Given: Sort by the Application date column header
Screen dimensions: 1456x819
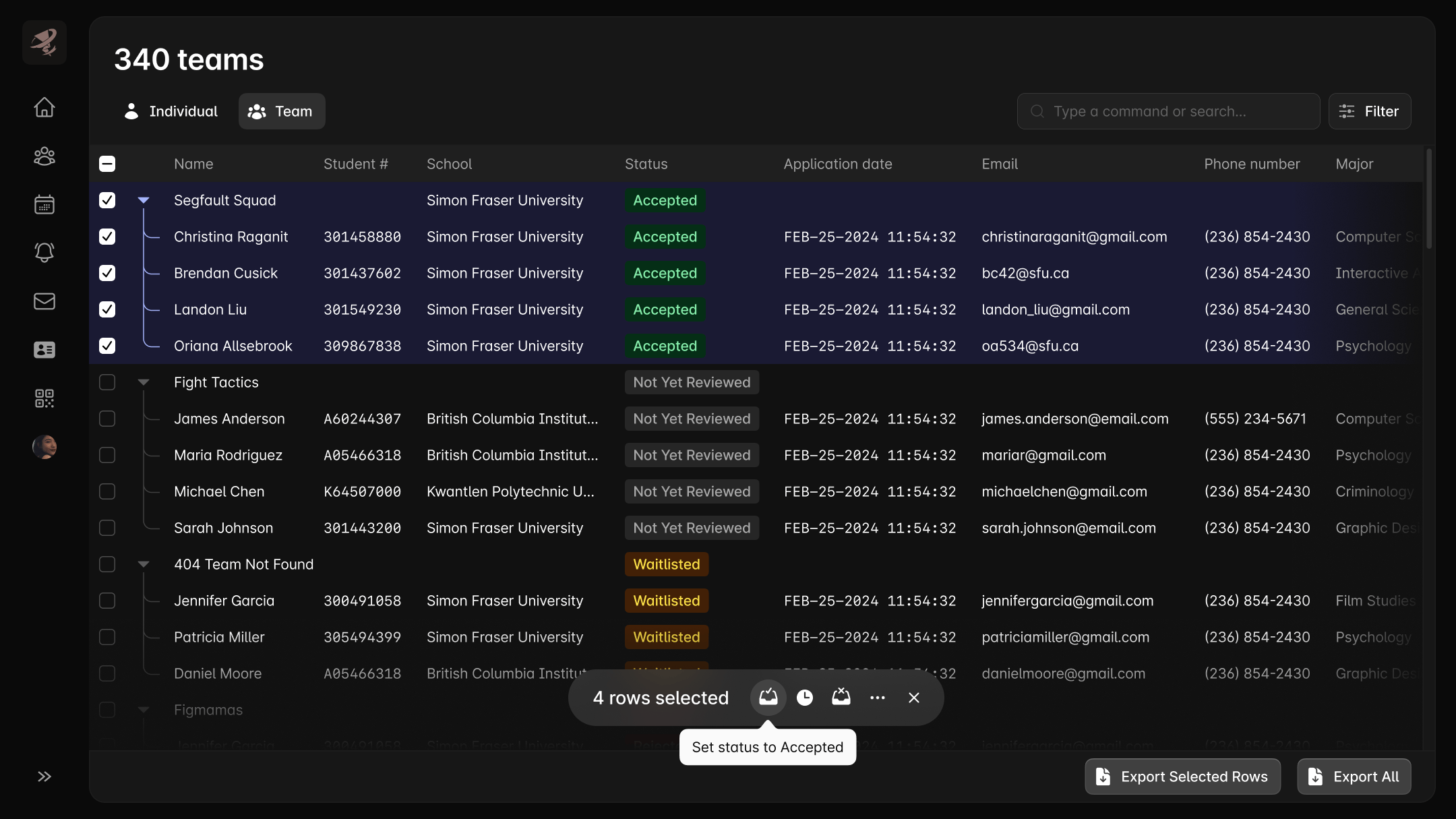Looking at the screenshot, I should (838, 164).
